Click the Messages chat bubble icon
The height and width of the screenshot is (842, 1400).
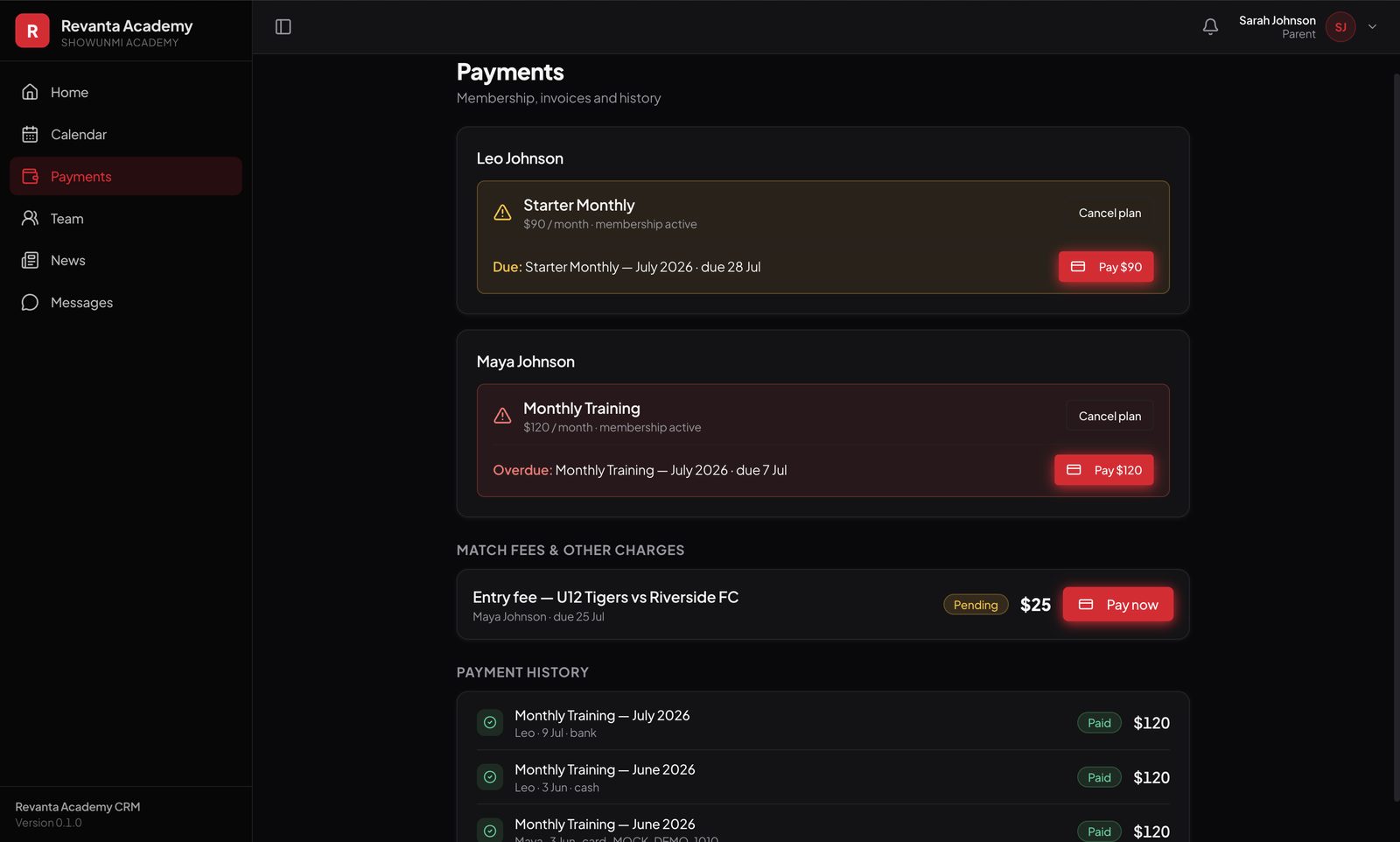30,302
